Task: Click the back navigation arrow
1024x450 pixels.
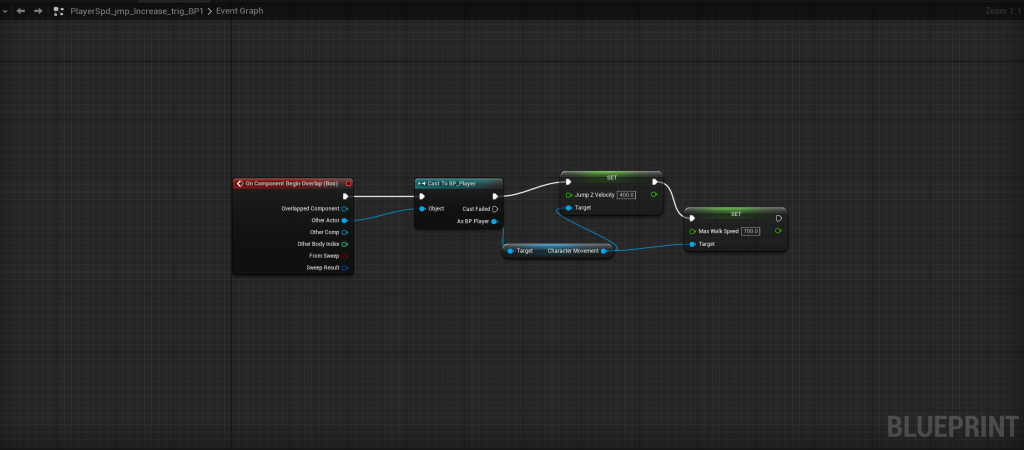Action: [21, 11]
